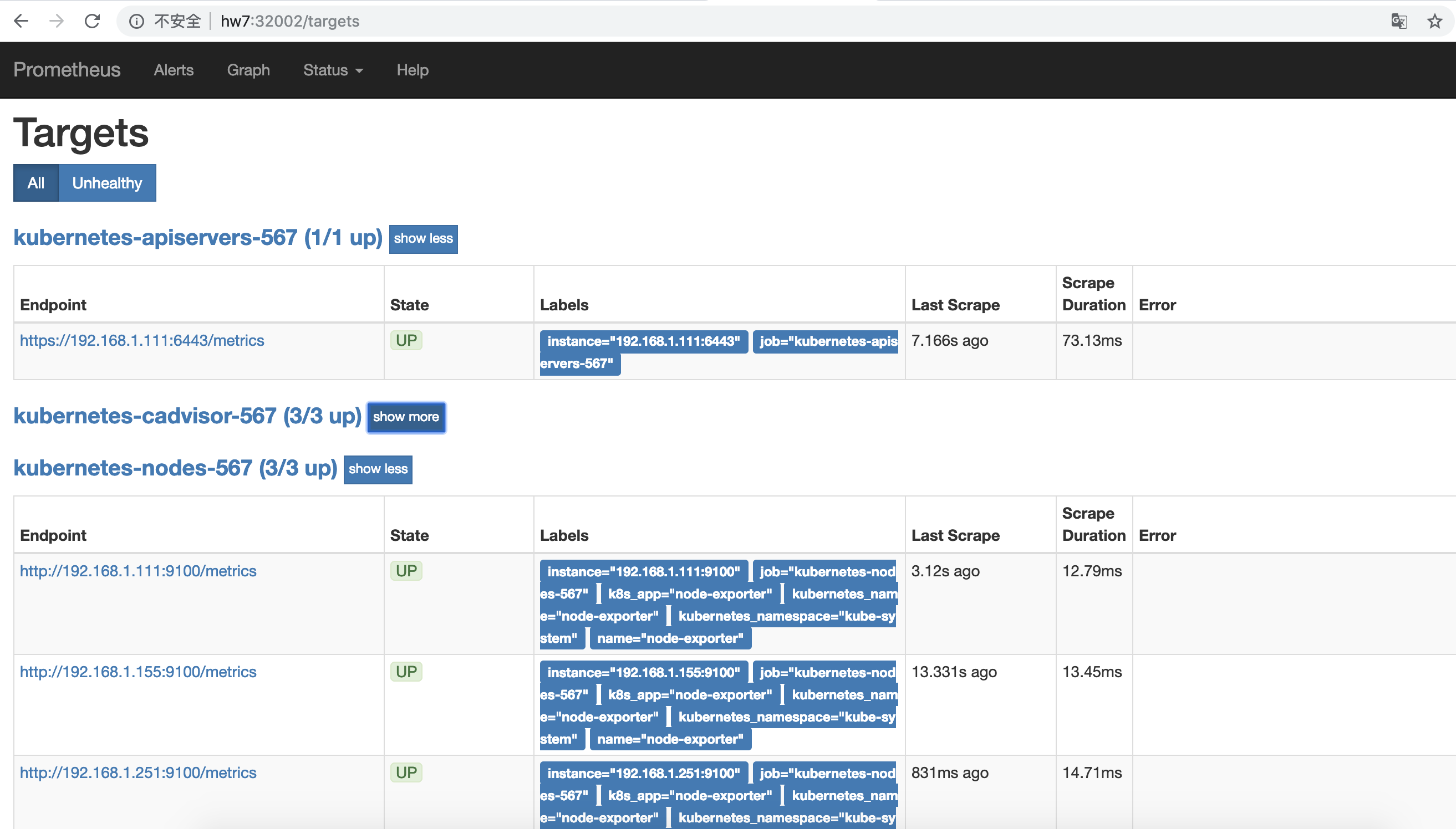
Task: Click UP badge in 192.168.1.155:9100 row
Action: [x=406, y=672]
